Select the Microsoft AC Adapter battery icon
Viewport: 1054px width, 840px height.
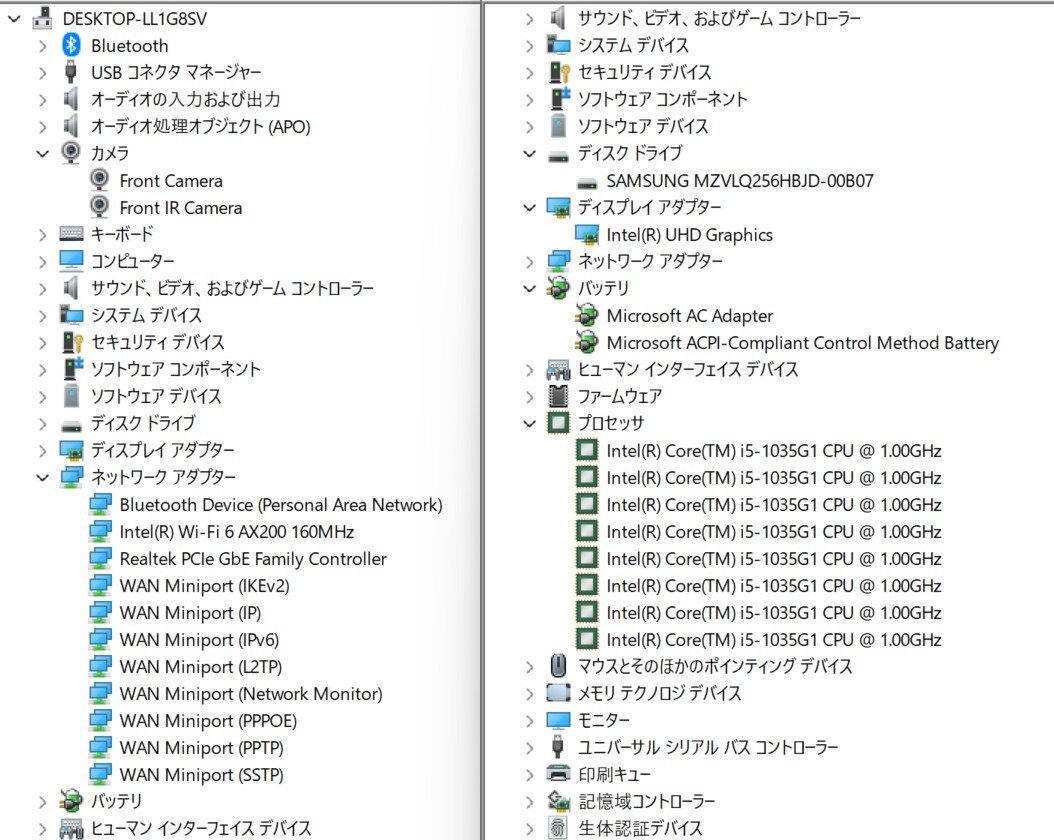(x=585, y=315)
